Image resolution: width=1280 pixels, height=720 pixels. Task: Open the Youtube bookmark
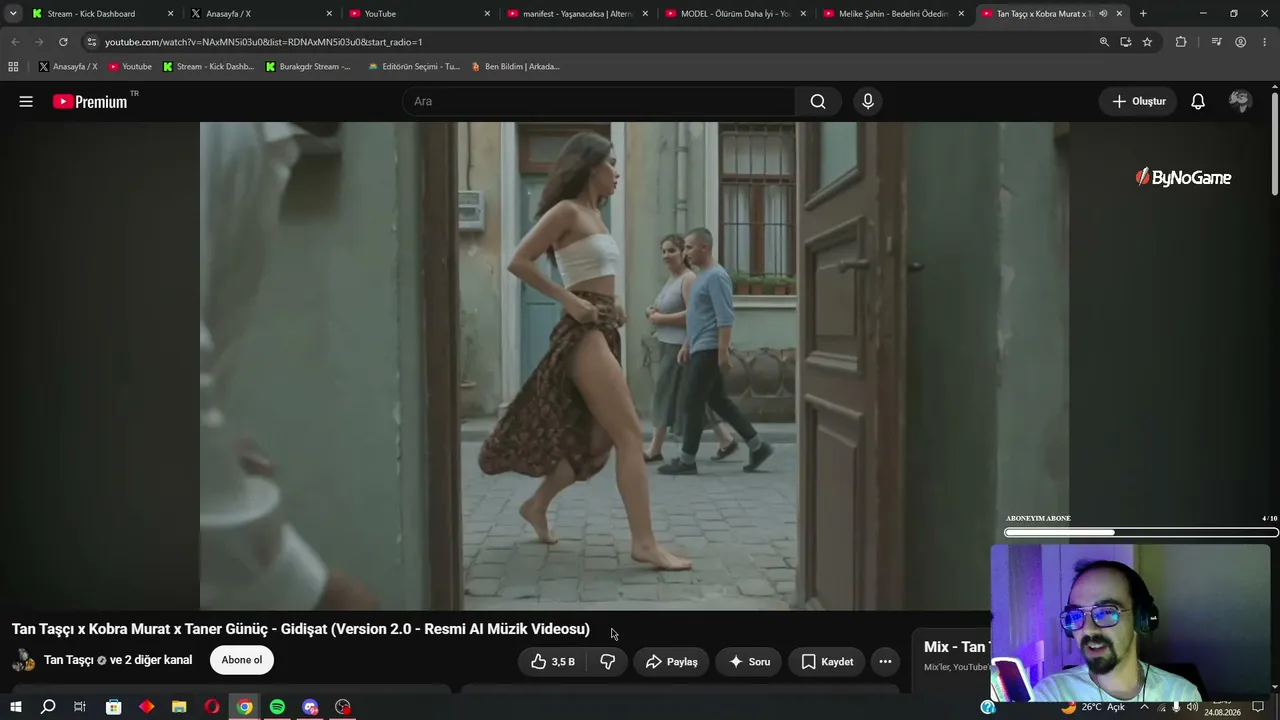point(130,67)
